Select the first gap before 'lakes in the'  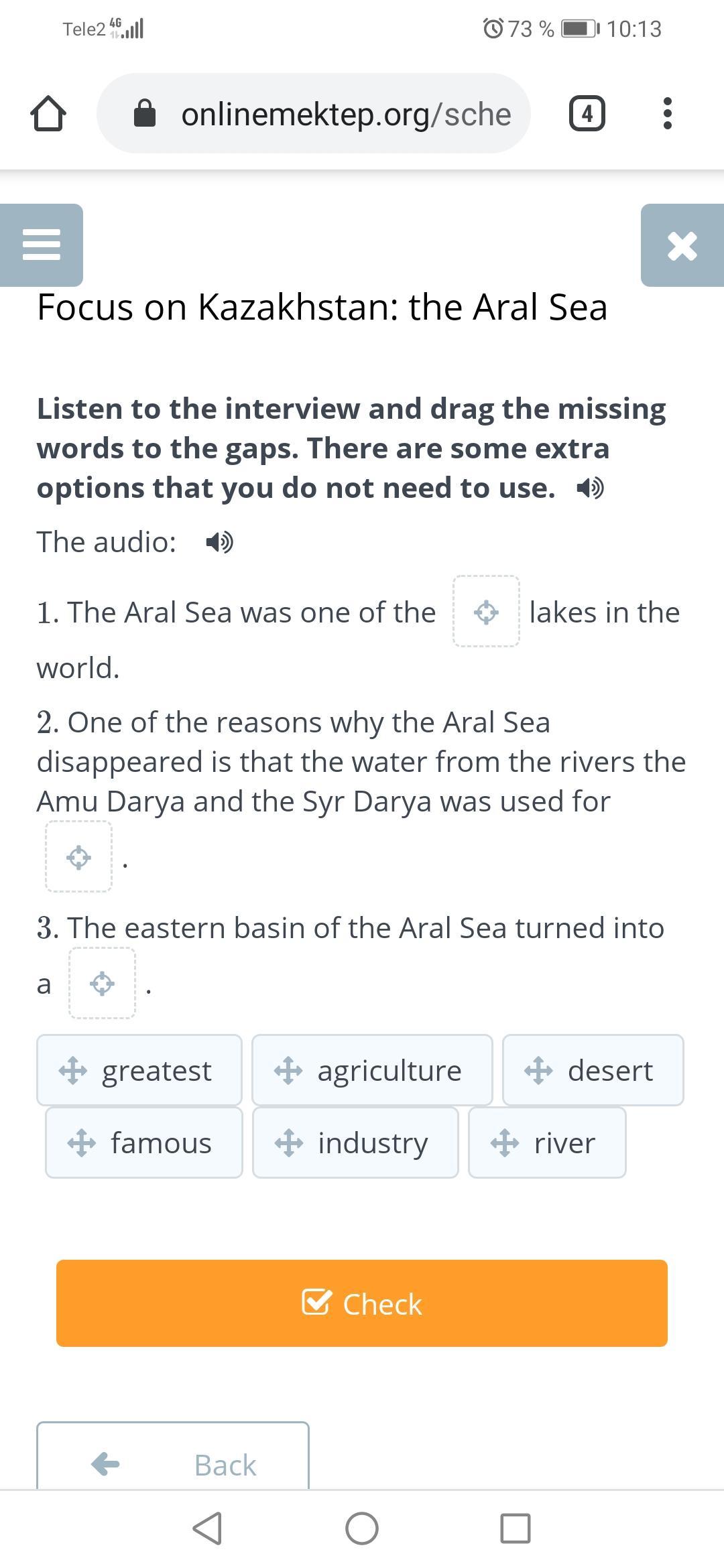[x=486, y=611]
